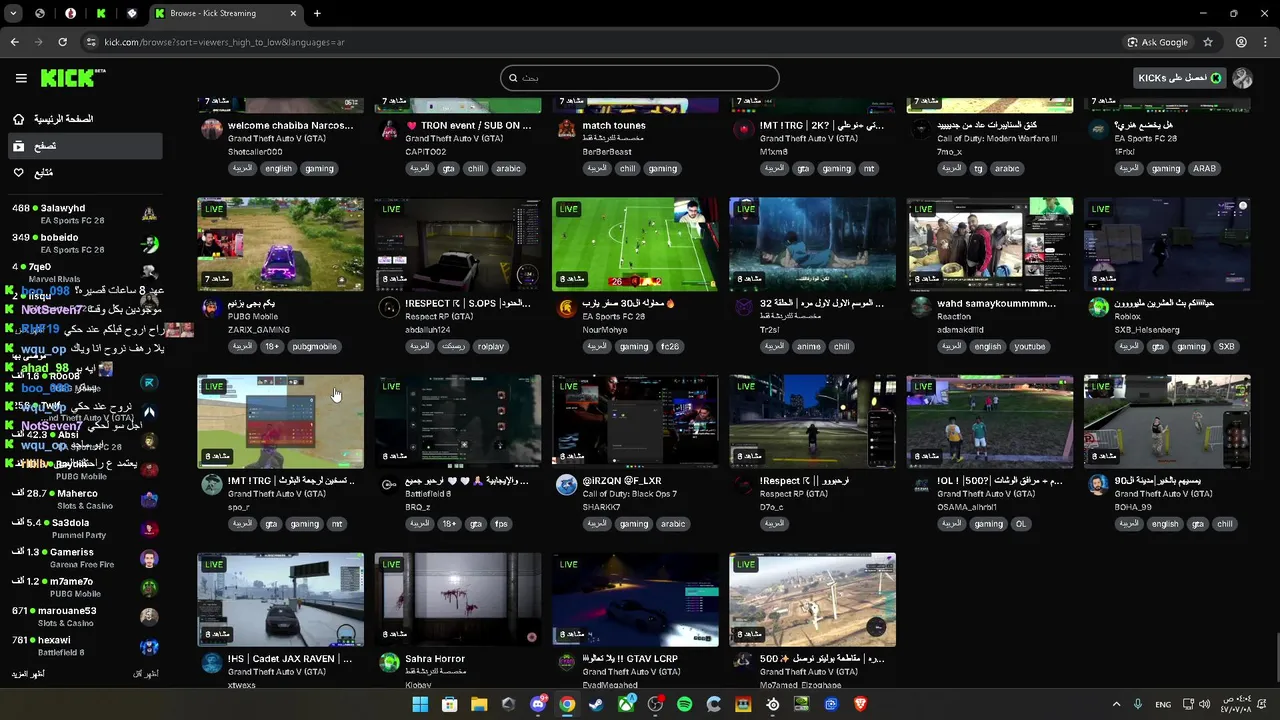Open bobeido channel in sidebar

(84, 243)
